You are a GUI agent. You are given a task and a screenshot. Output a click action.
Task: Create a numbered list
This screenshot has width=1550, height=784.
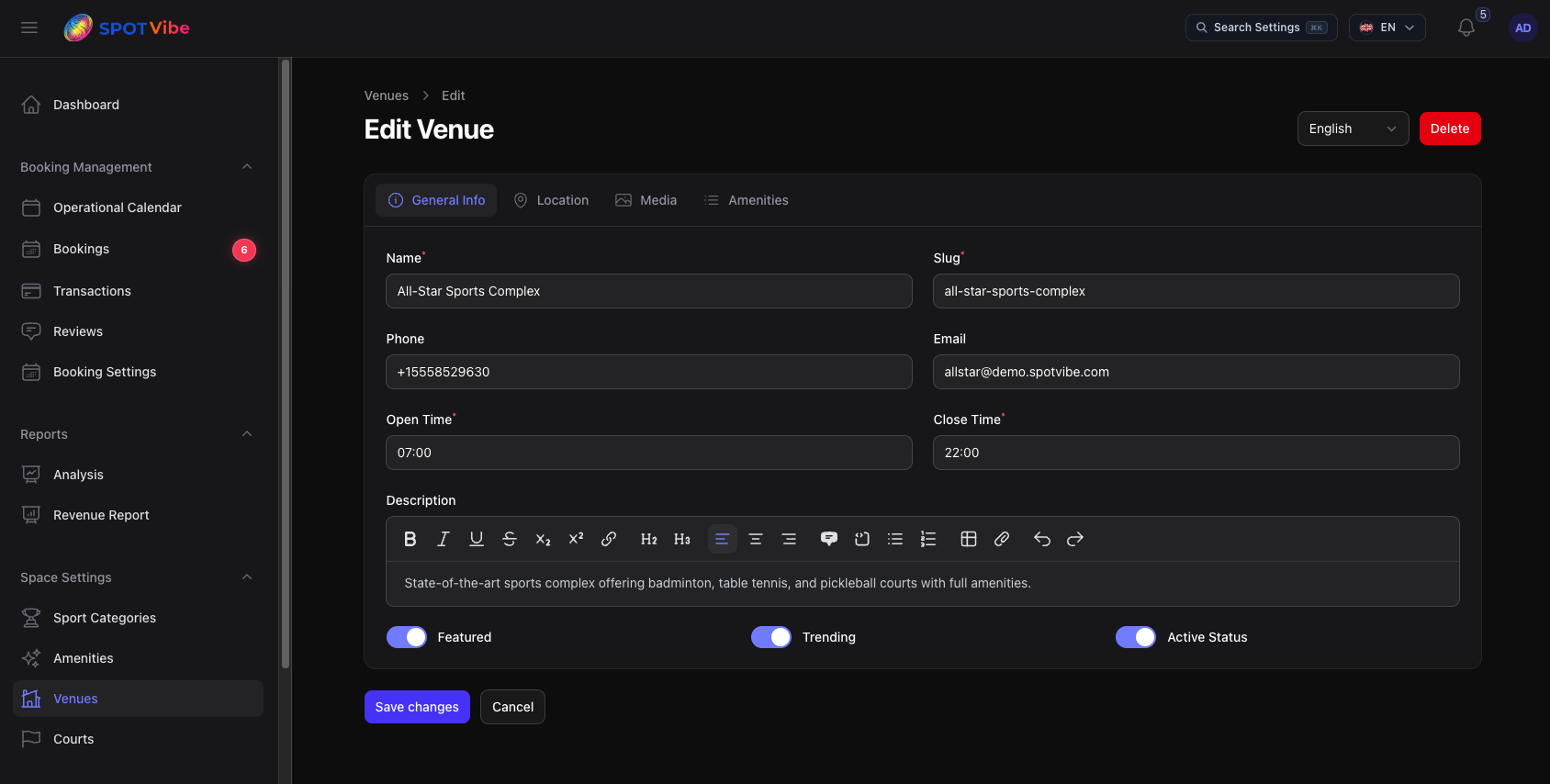coord(928,539)
